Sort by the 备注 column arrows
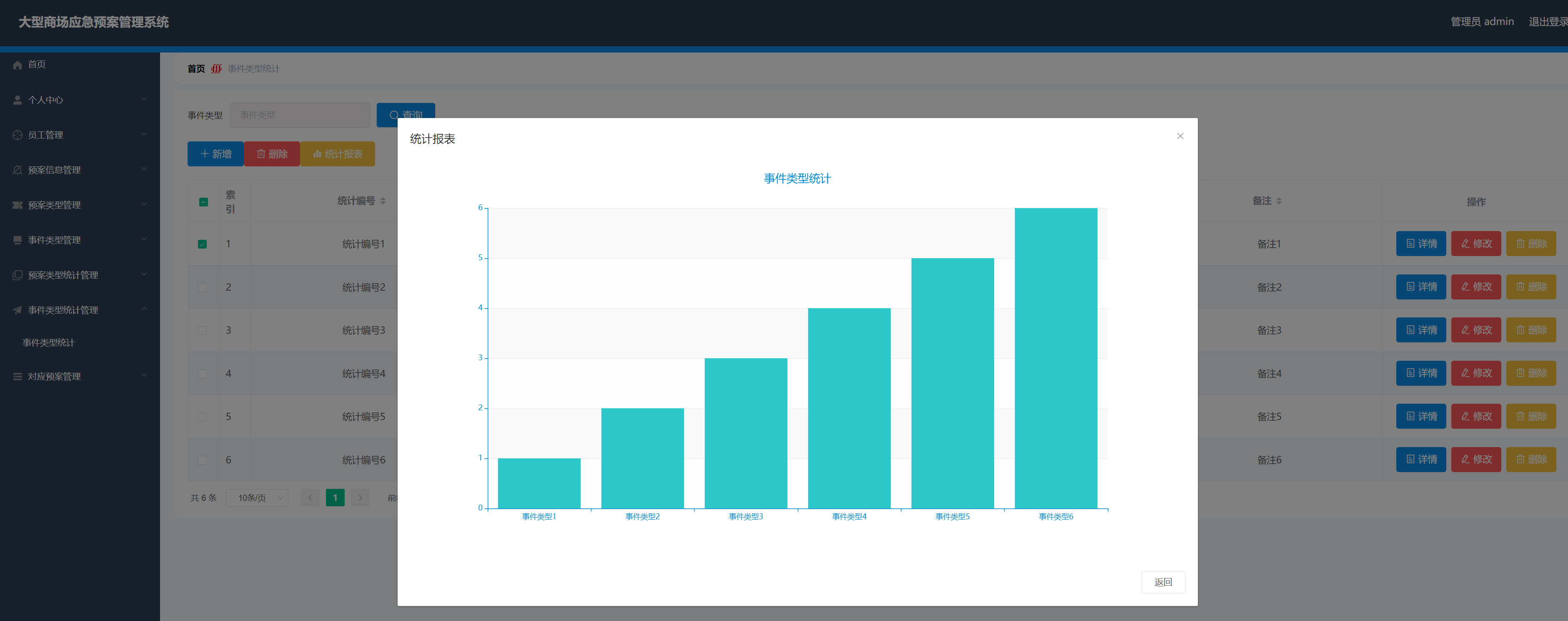Viewport: 1568px width, 621px height. point(1278,201)
